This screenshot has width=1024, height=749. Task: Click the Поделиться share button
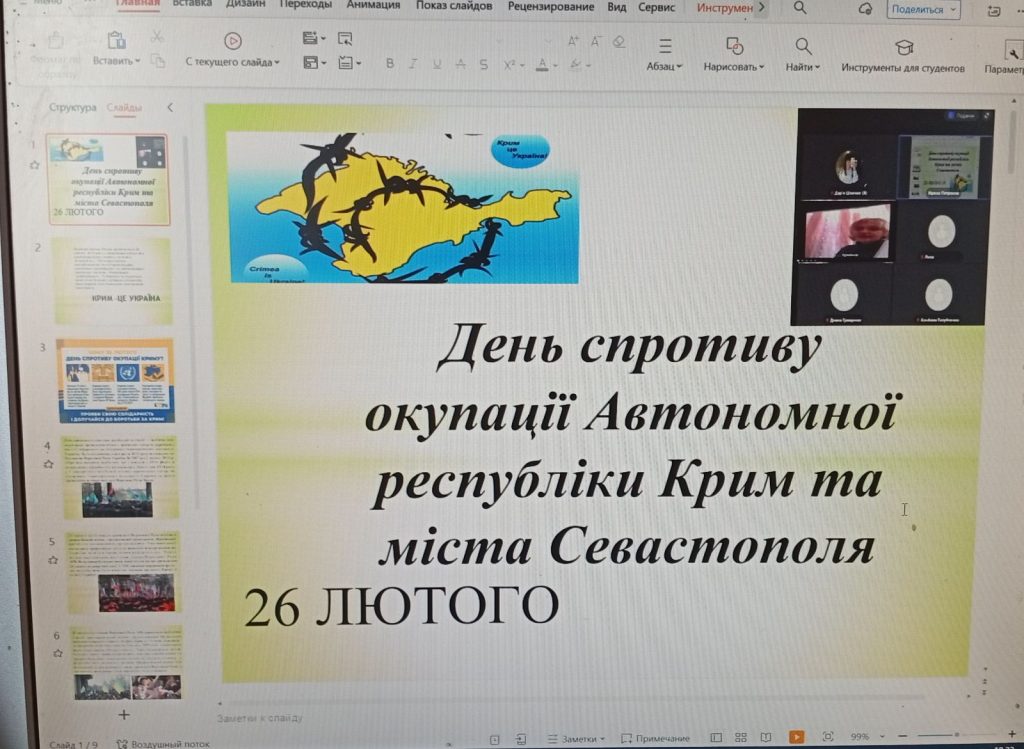pyautogui.click(x=923, y=9)
